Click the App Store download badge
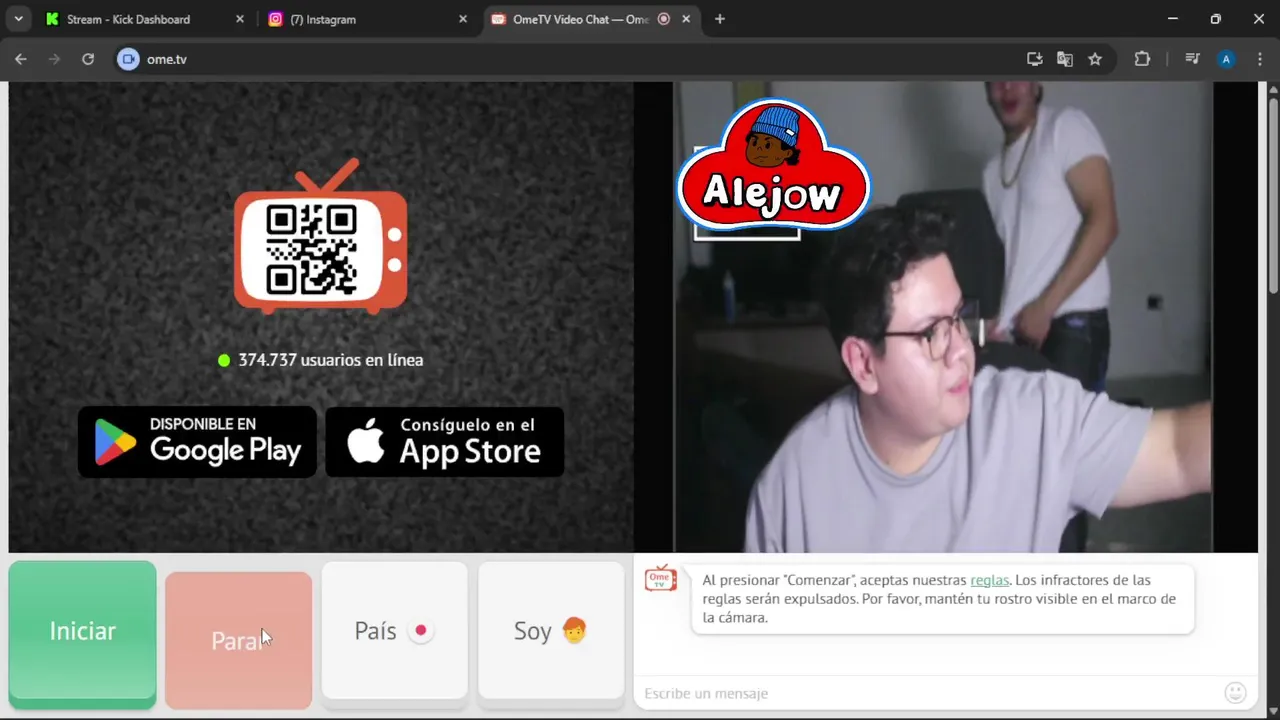The image size is (1280, 720). click(x=445, y=441)
